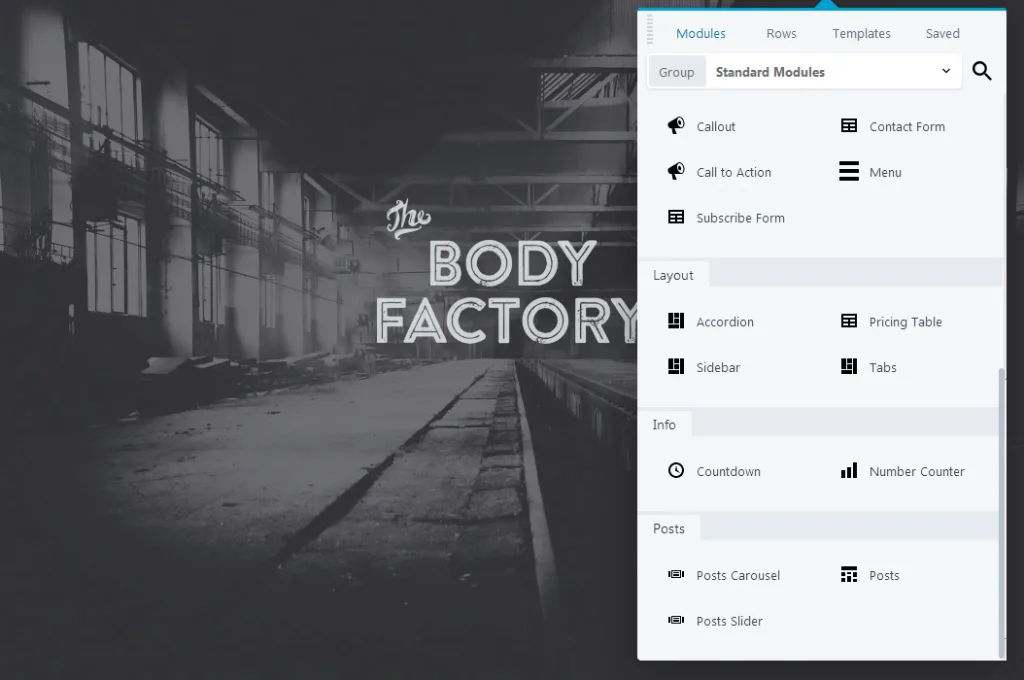The width and height of the screenshot is (1024, 680).
Task: Click the Posts section heading
Action: point(669,528)
